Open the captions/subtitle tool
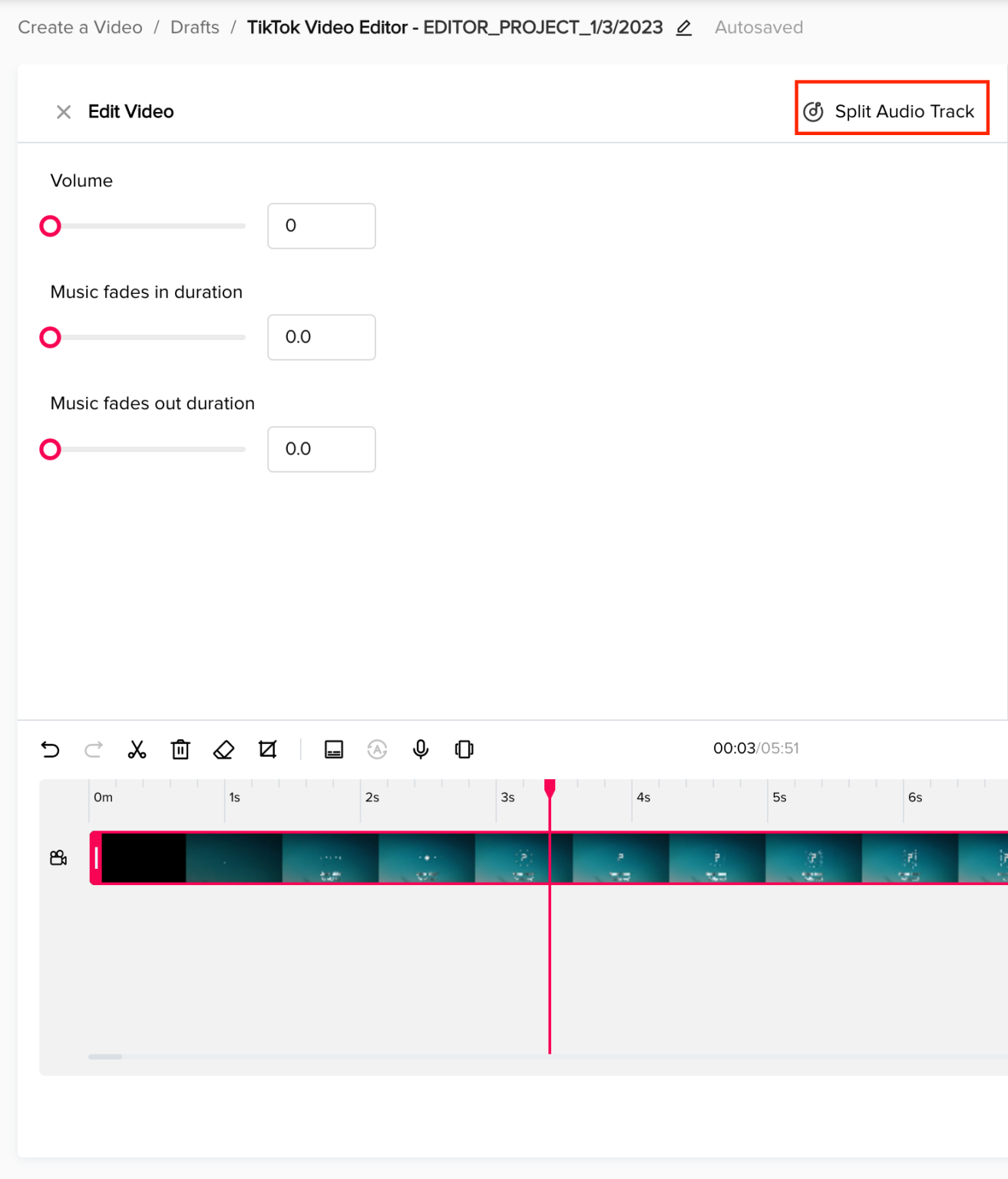The image size is (1008, 1179). coord(334,749)
